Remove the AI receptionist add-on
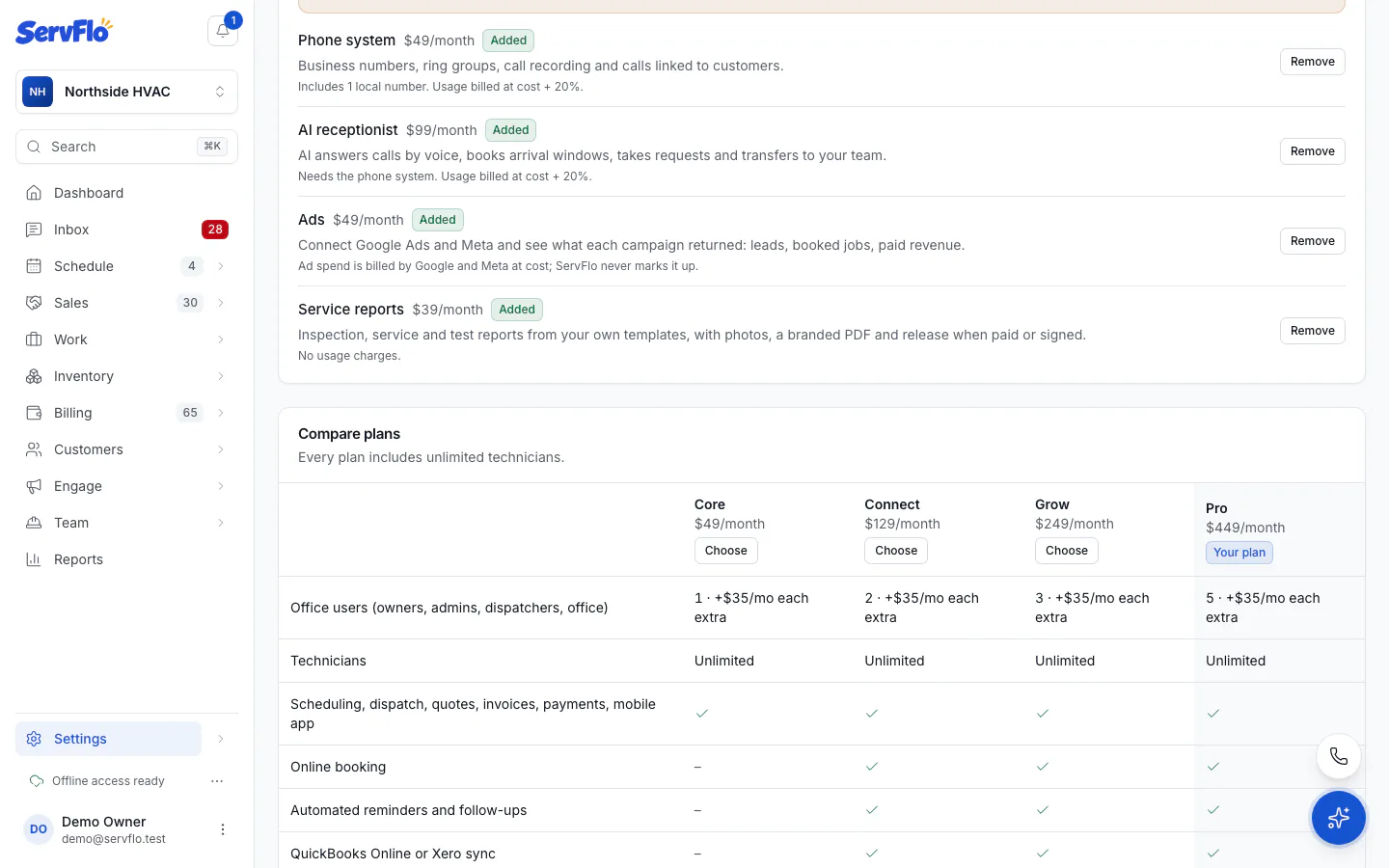The width and height of the screenshot is (1389, 868). tap(1312, 151)
